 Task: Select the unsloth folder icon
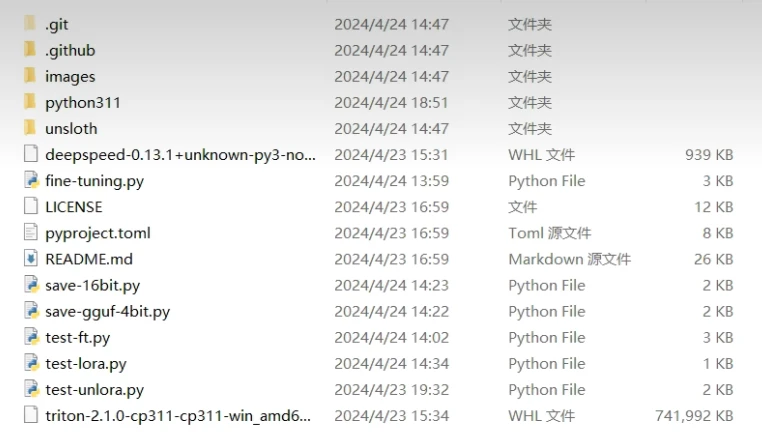click(28, 128)
